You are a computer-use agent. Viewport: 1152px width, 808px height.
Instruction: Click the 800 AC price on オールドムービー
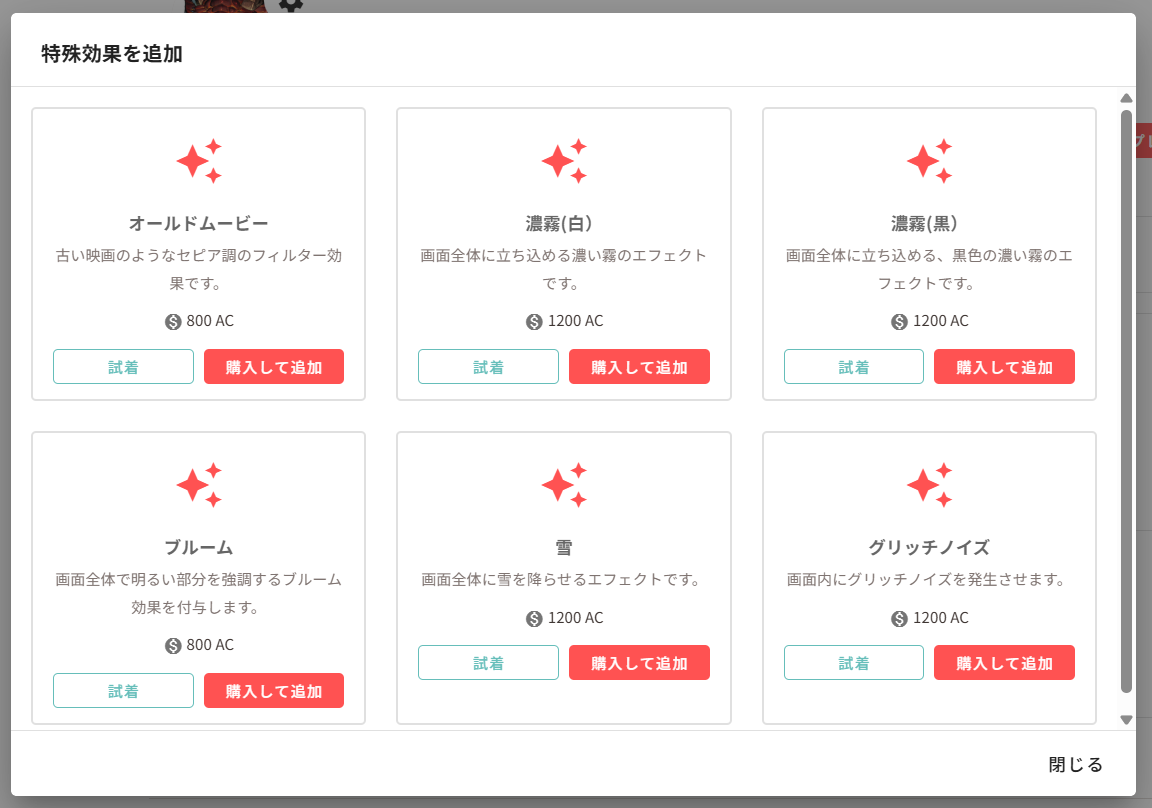(x=210, y=321)
